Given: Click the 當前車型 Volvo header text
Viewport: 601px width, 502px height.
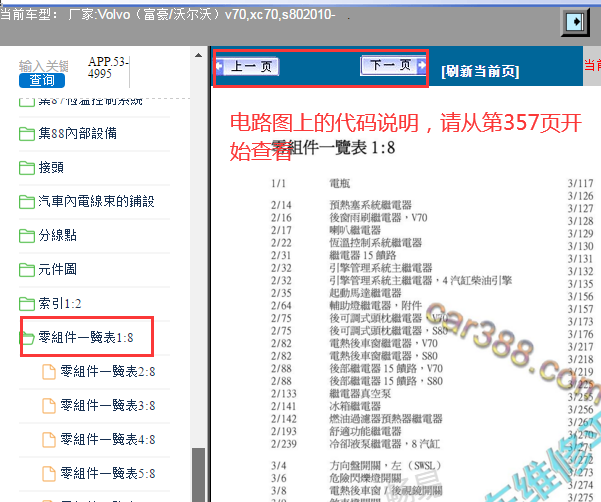Looking at the screenshot, I should click(x=167, y=15).
